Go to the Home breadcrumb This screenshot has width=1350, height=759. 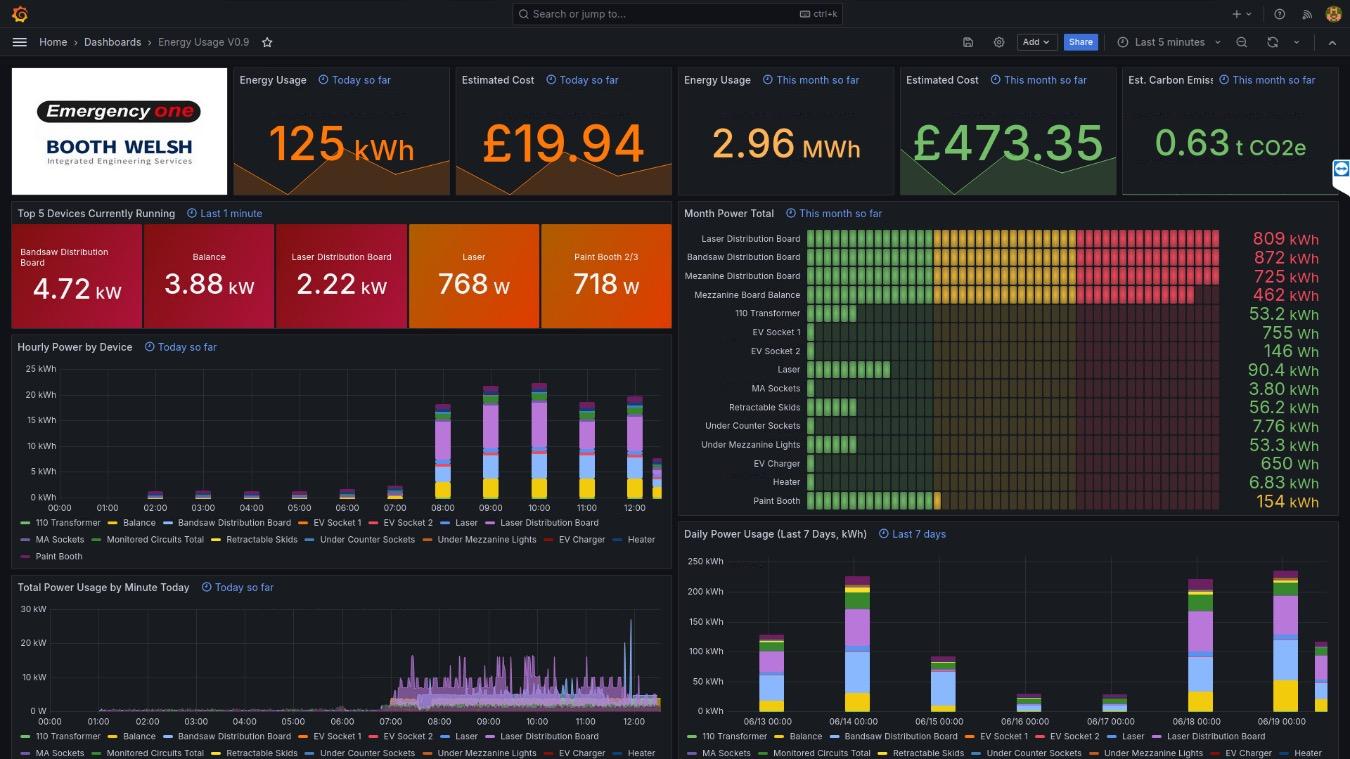(53, 42)
